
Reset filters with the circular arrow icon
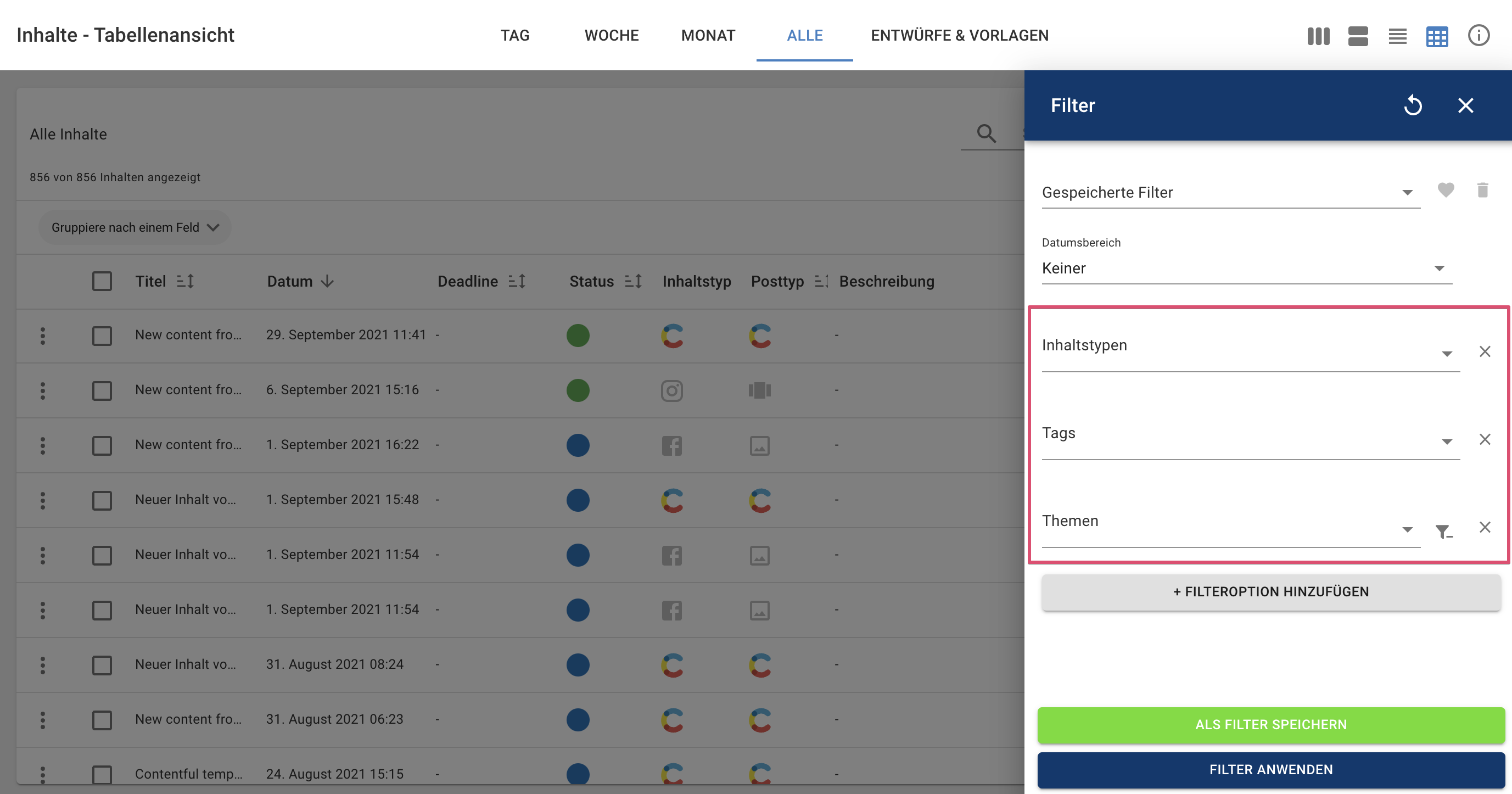click(1413, 105)
